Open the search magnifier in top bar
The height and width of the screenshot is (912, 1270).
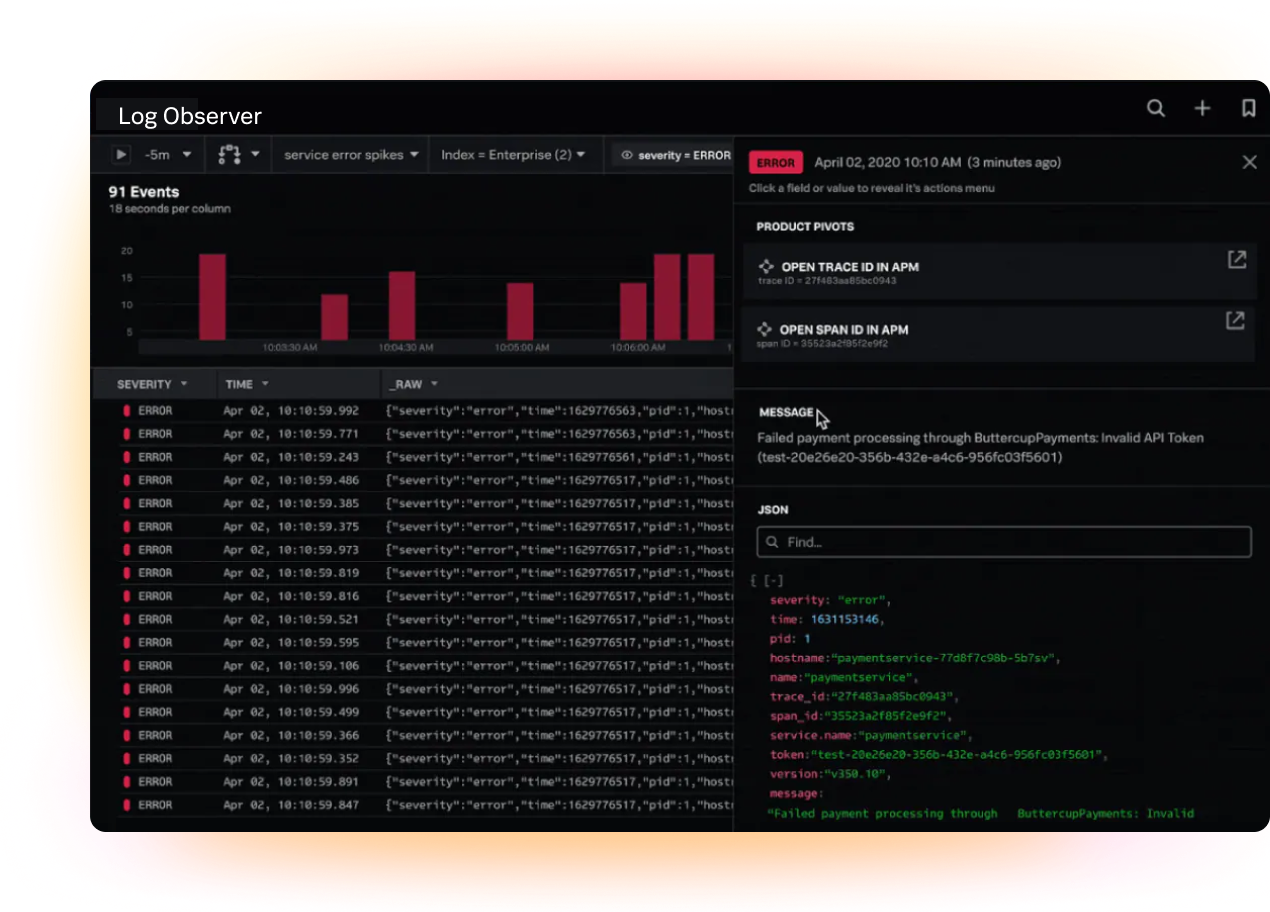[1156, 108]
